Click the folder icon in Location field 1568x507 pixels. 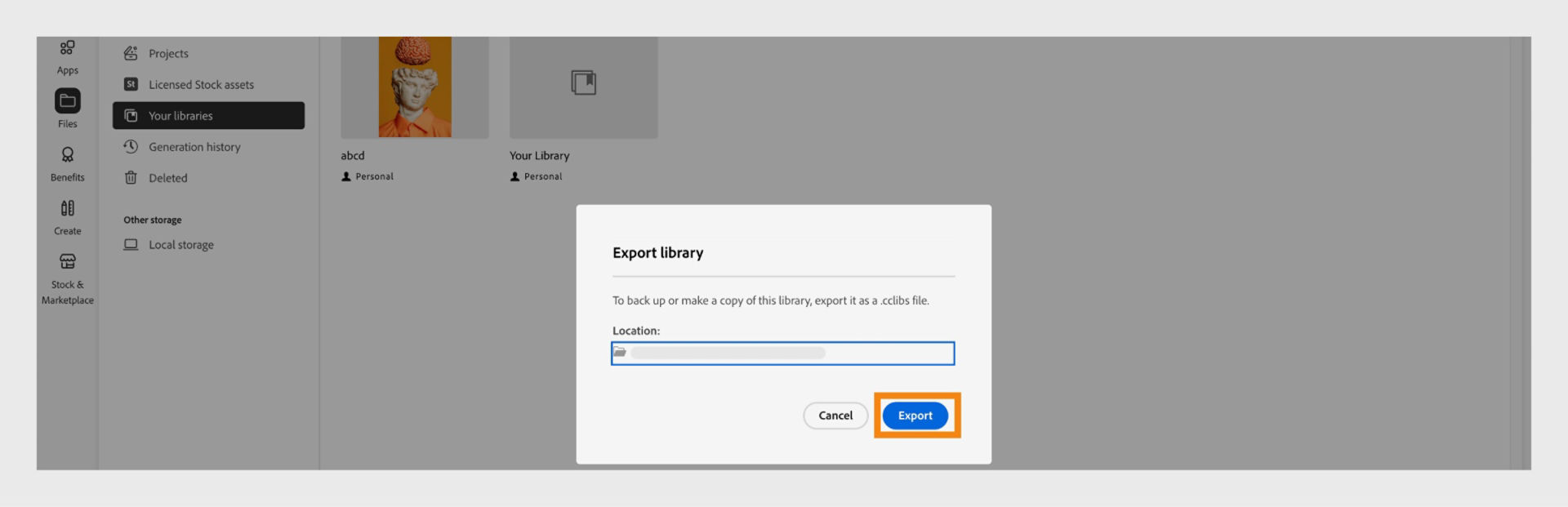click(x=620, y=353)
